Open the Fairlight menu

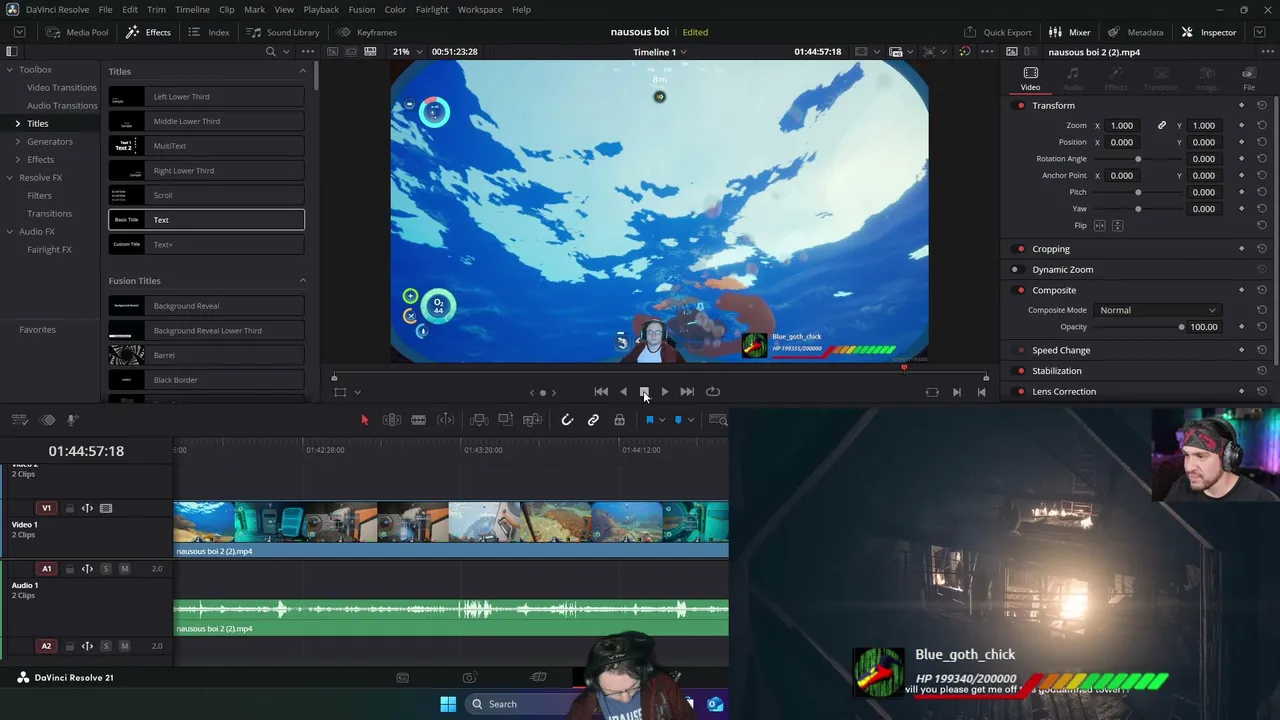[x=432, y=9]
